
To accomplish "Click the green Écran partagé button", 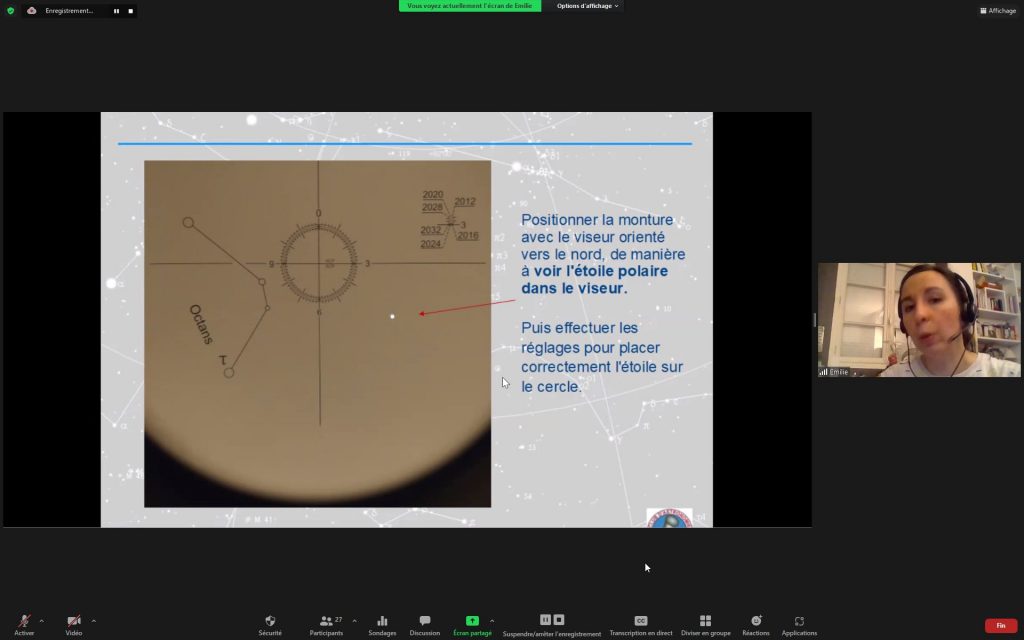I will (472, 625).
